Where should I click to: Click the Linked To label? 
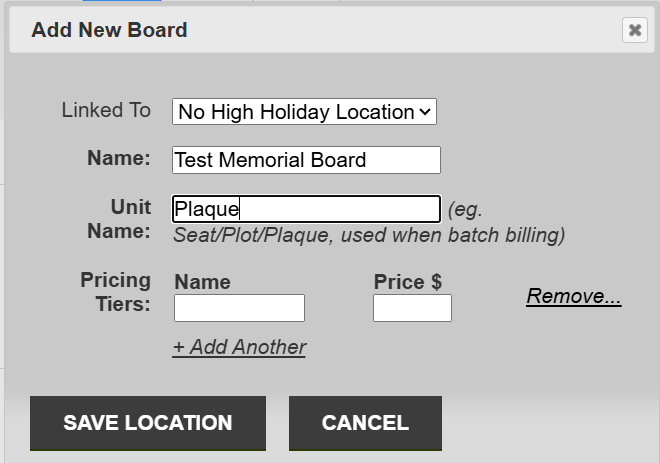tap(106, 110)
